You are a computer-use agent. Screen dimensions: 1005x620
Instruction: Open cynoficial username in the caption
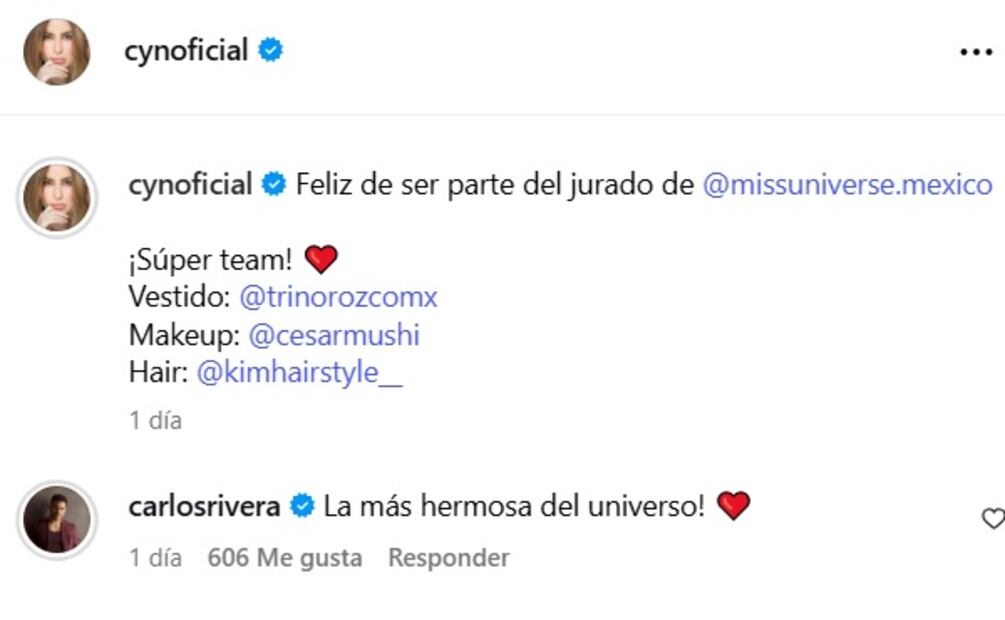(190, 185)
